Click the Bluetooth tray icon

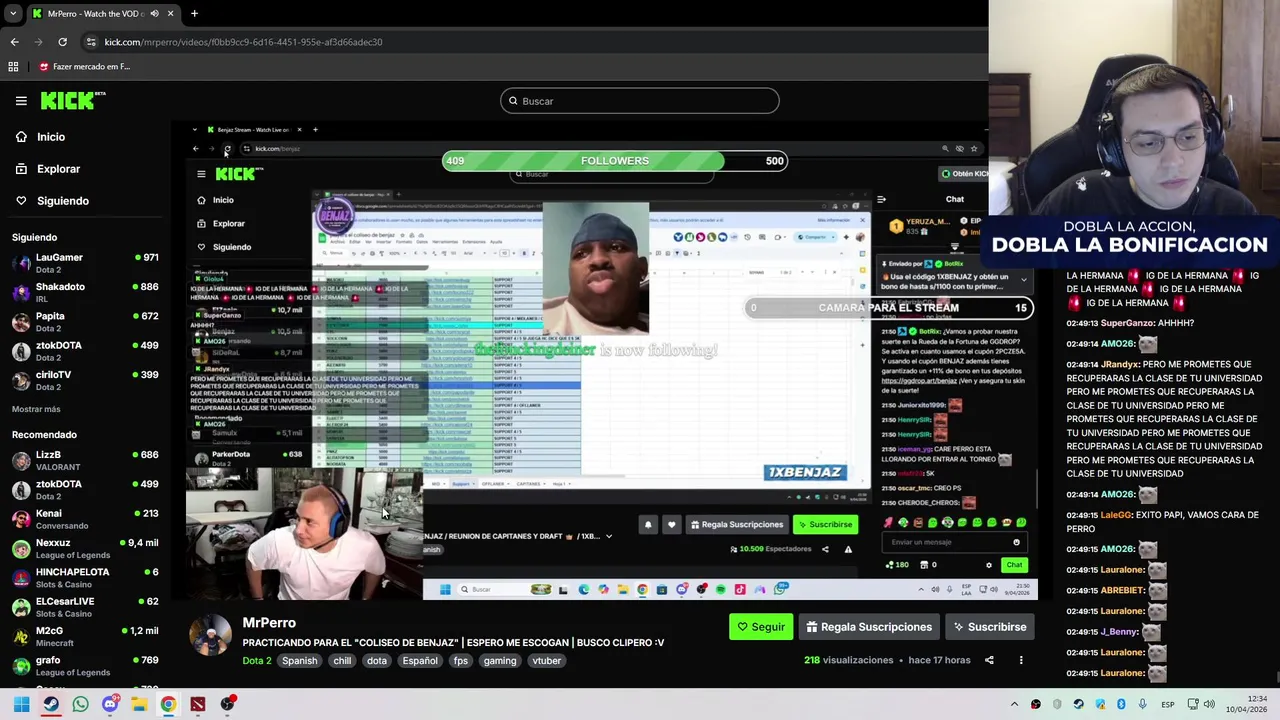point(1121,705)
